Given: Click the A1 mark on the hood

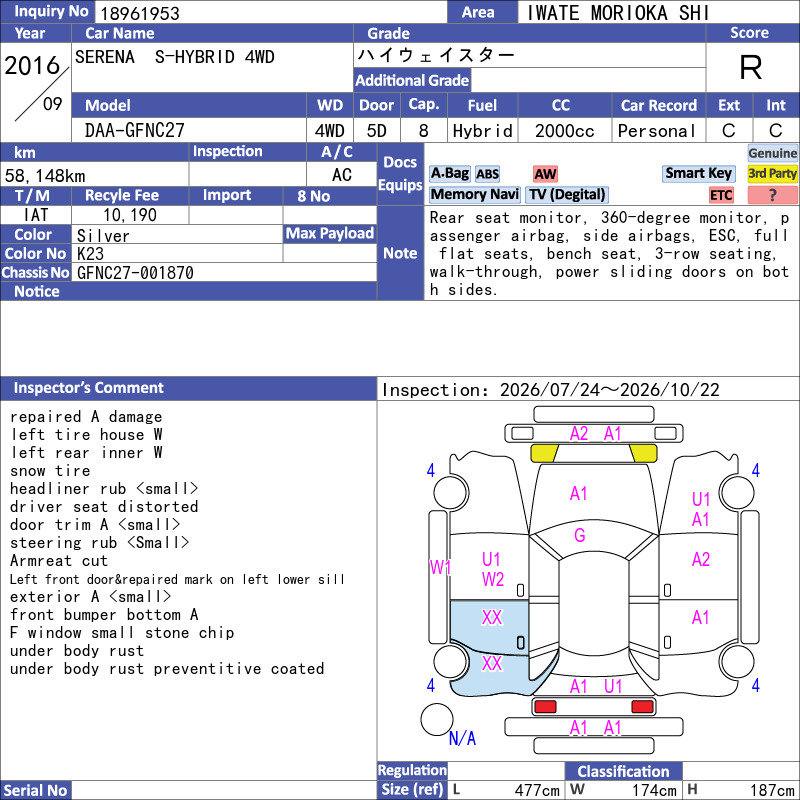Looking at the screenshot, I should pyautogui.click(x=578, y=493).
